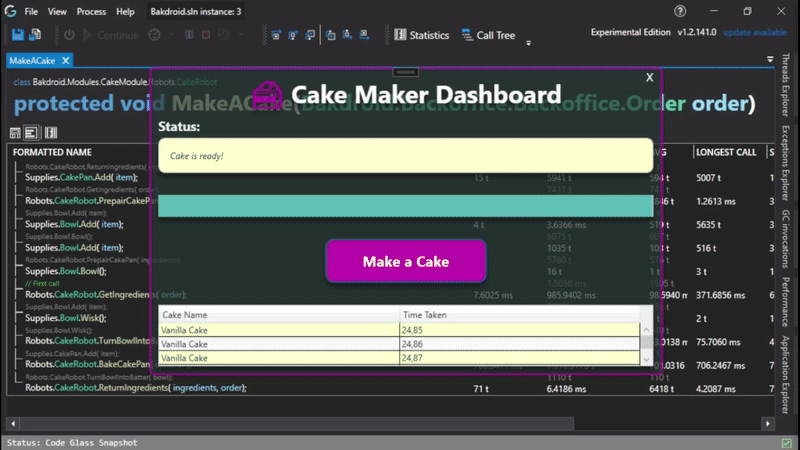The width and height of the screenshot is (800, 450).
Task: Click the Save all icon beside Save
Action: tap(38, 35)
